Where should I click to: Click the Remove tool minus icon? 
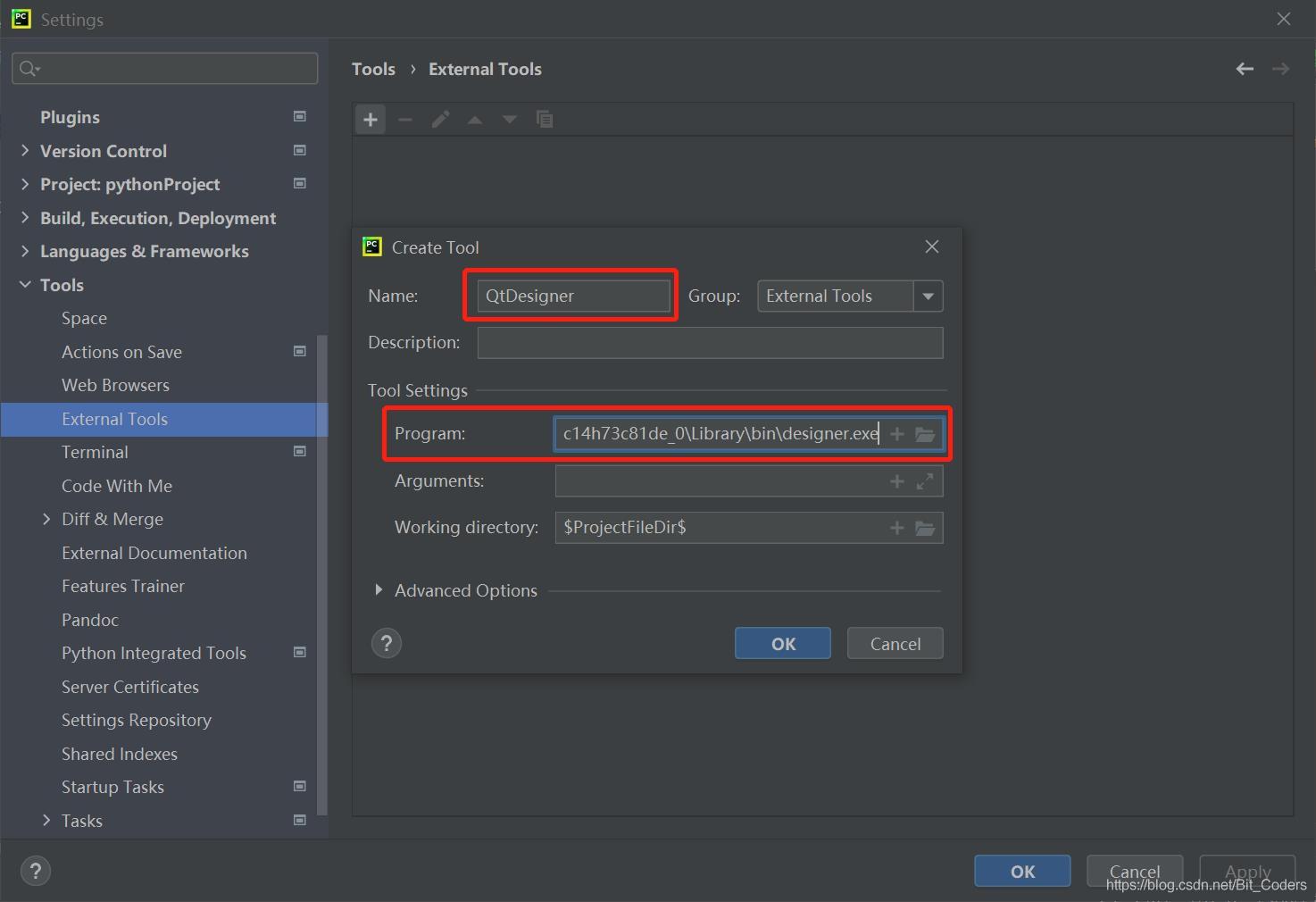(x=405, y=120)
